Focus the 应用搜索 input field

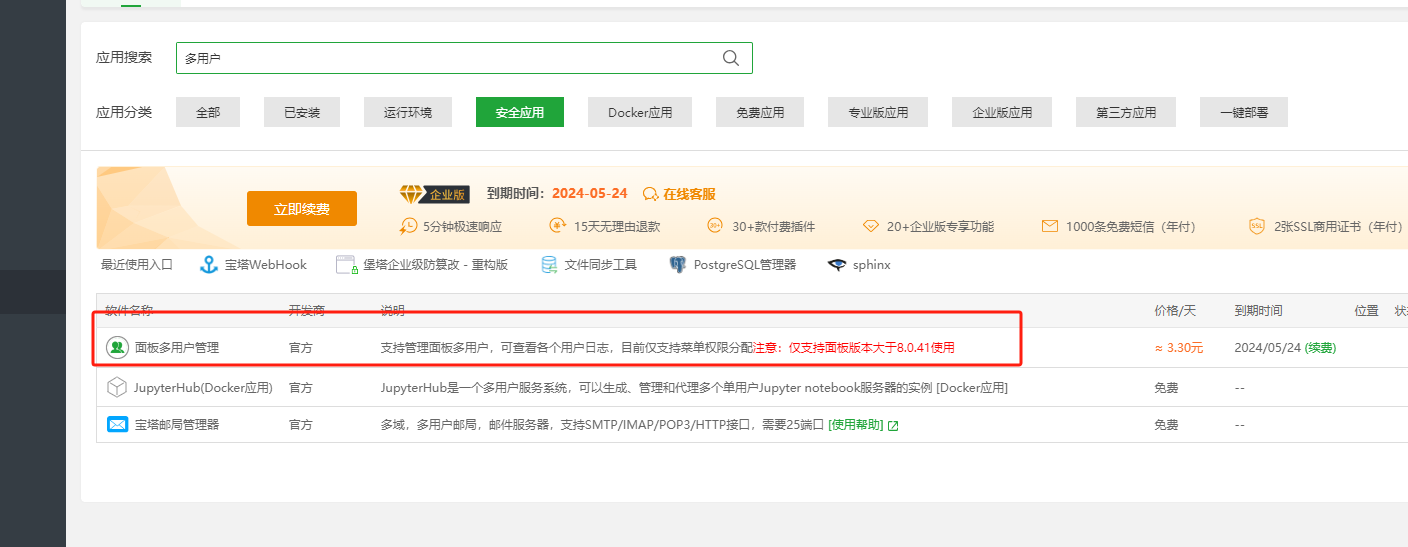pos(464,58)
